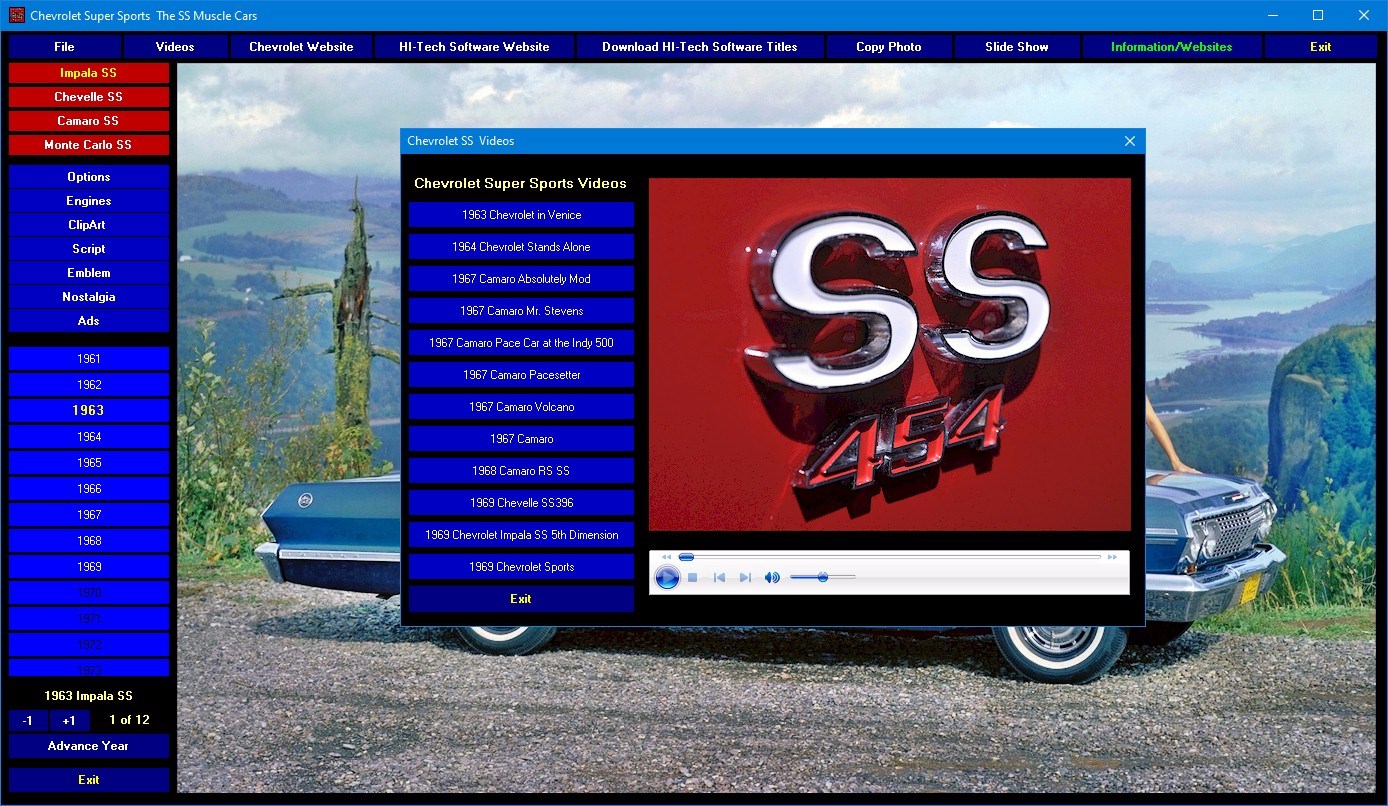
Task: Click Download HI-Tech Software Titles
Action: coord(700,47)
